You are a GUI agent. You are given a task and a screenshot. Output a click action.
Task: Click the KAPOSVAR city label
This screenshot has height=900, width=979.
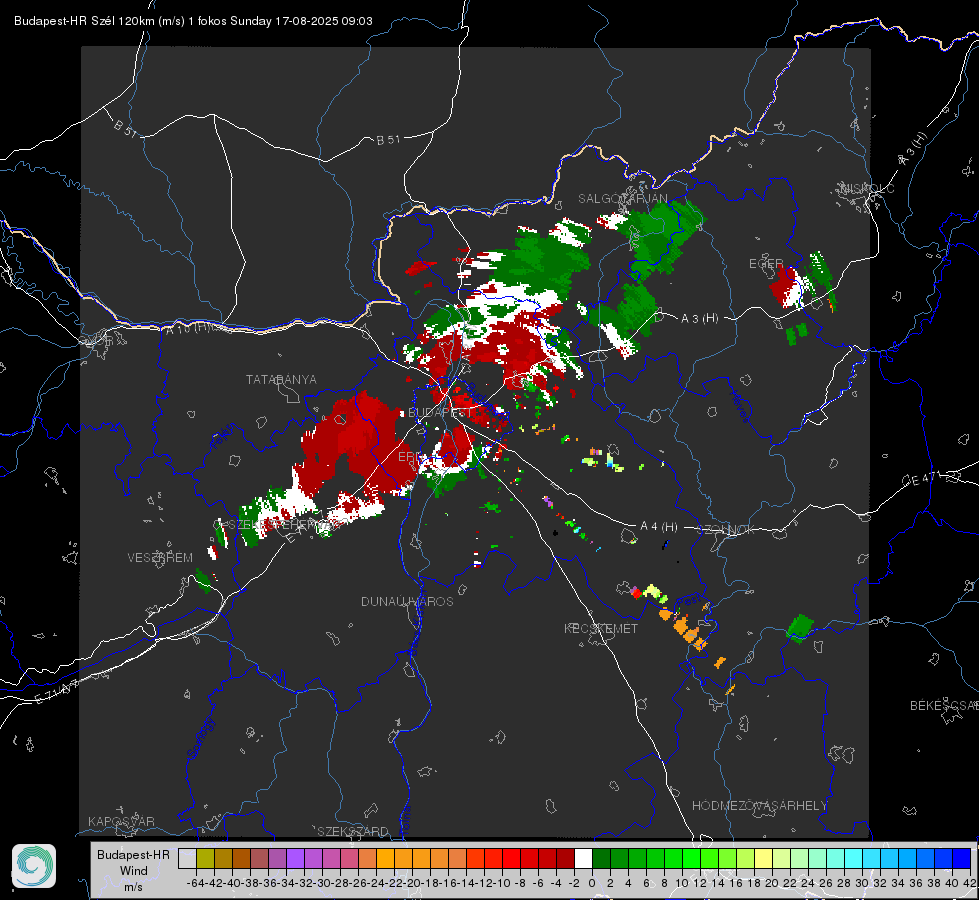(x=121, y=821)
